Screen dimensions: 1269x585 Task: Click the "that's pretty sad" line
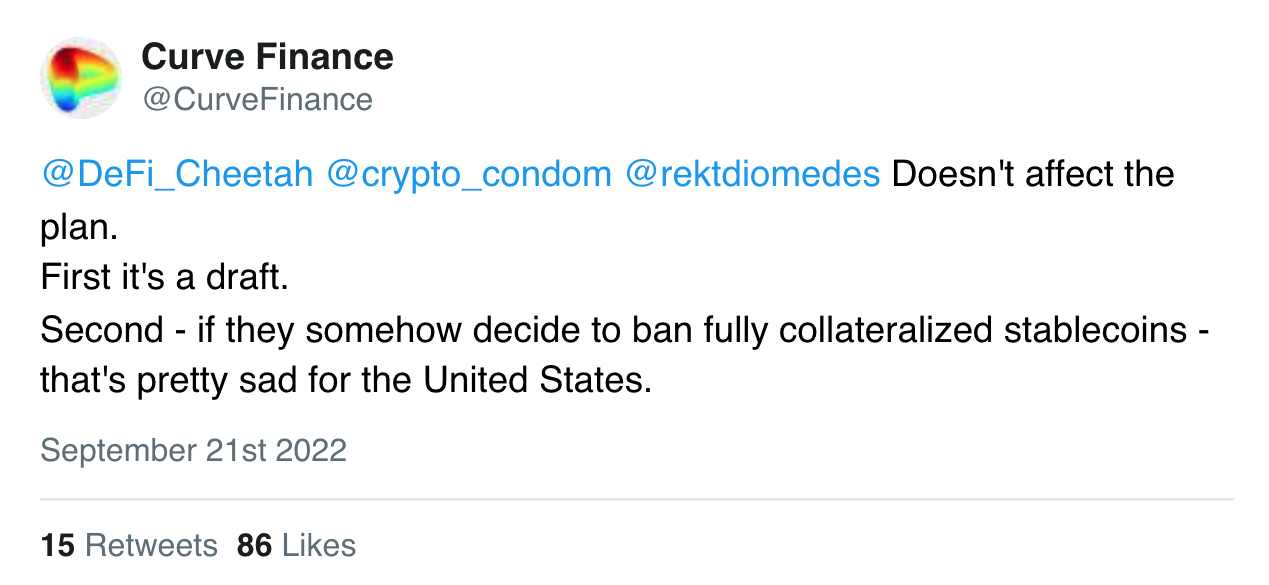(346, 381)
